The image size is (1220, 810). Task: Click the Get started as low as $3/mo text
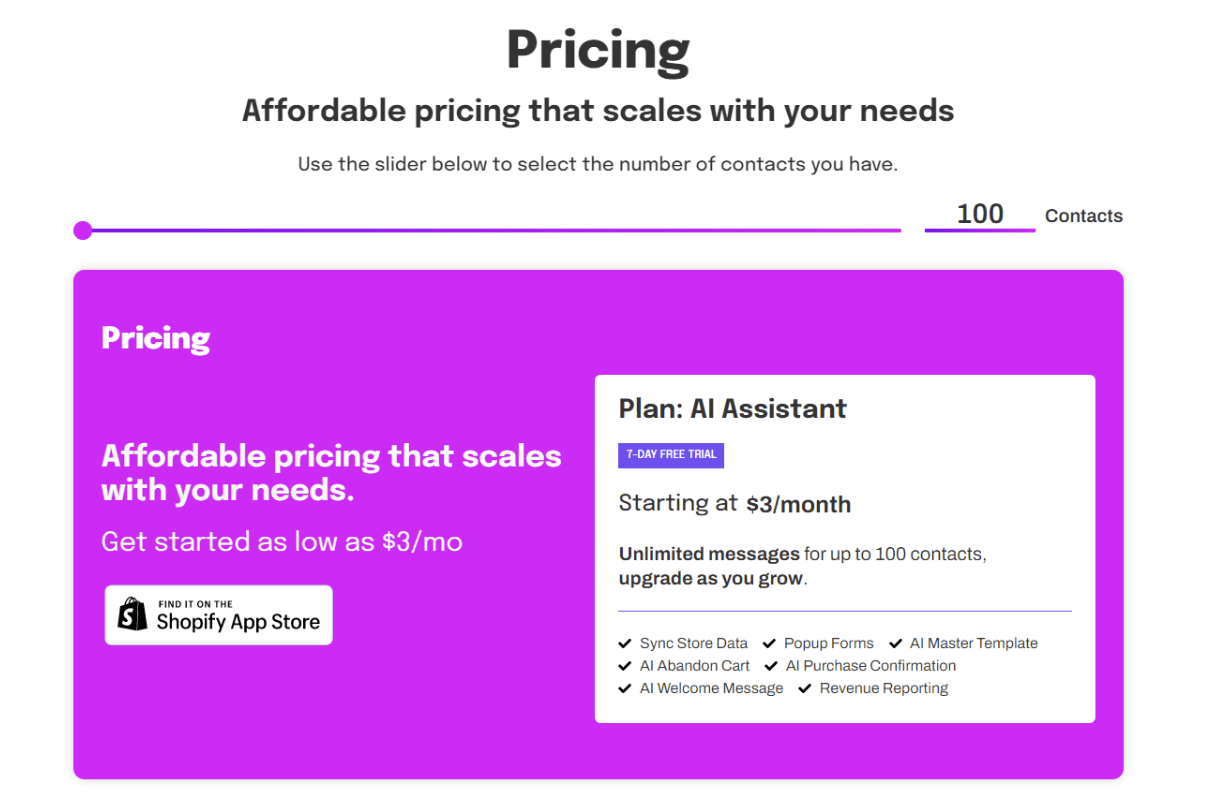282,542
